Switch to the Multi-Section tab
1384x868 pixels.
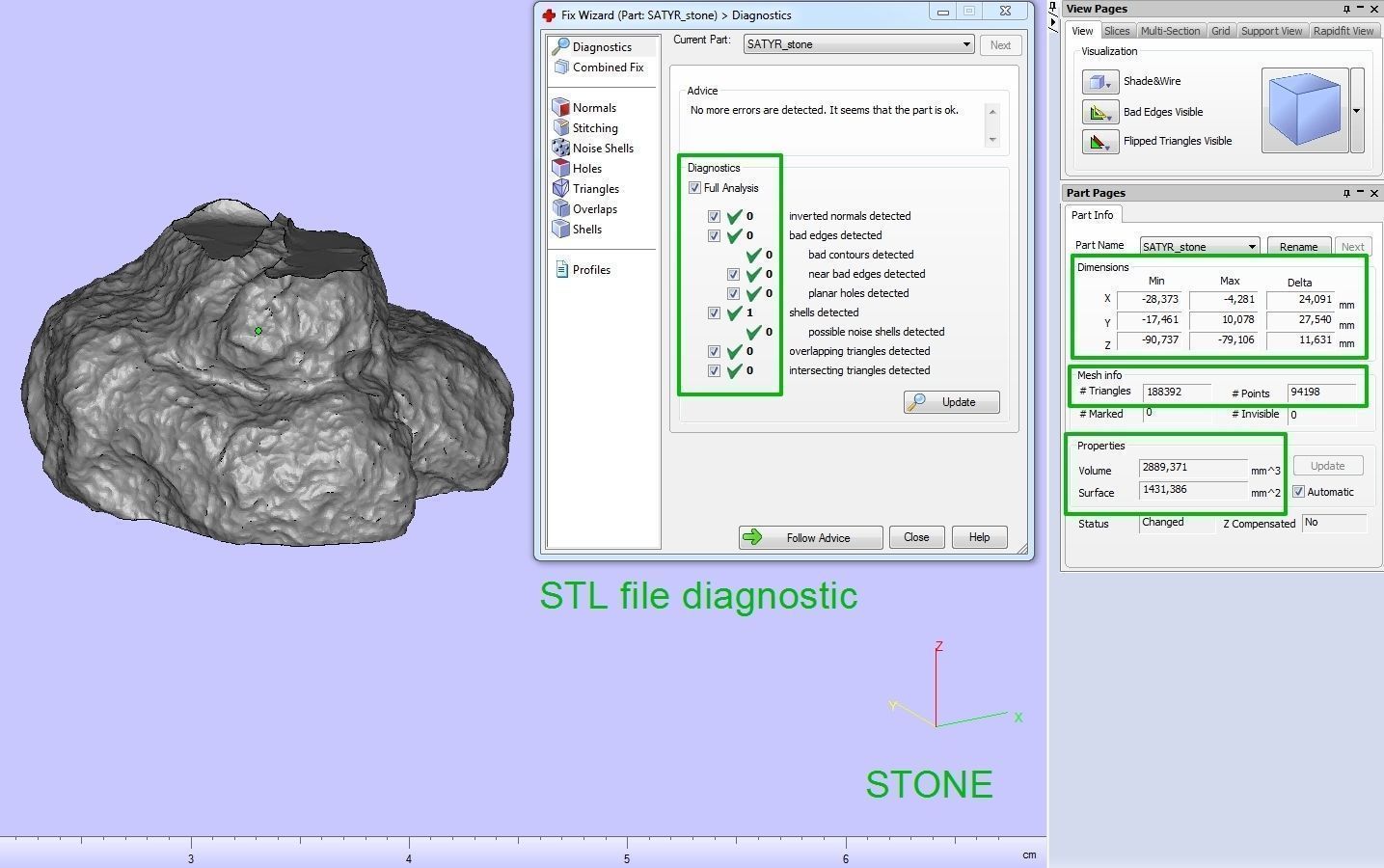(x=1170, y=31)
